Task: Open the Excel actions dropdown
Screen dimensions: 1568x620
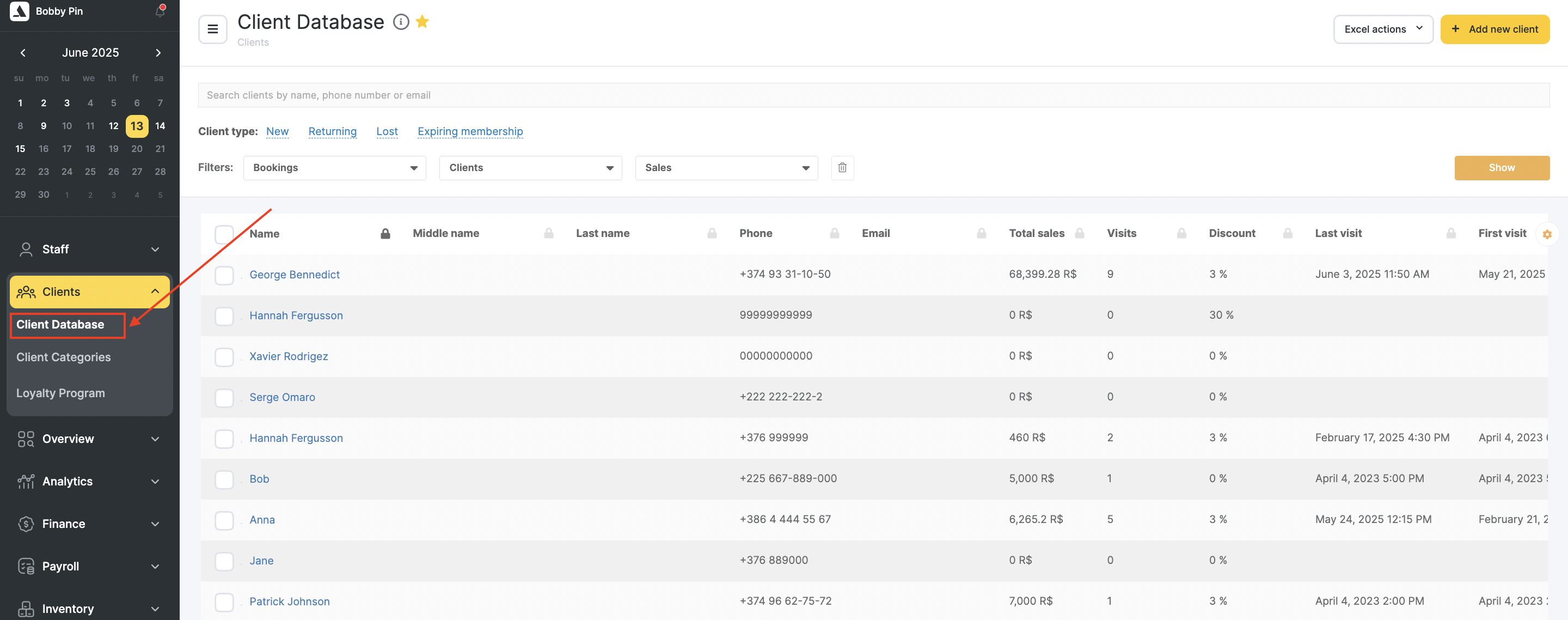Action: tap(1383, 29)
